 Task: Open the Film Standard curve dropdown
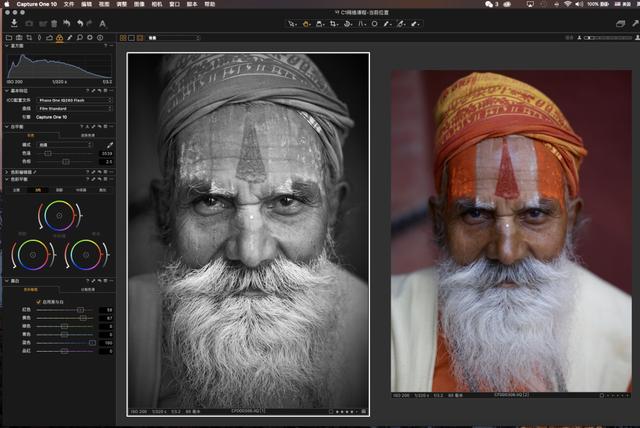pos(74,108)
